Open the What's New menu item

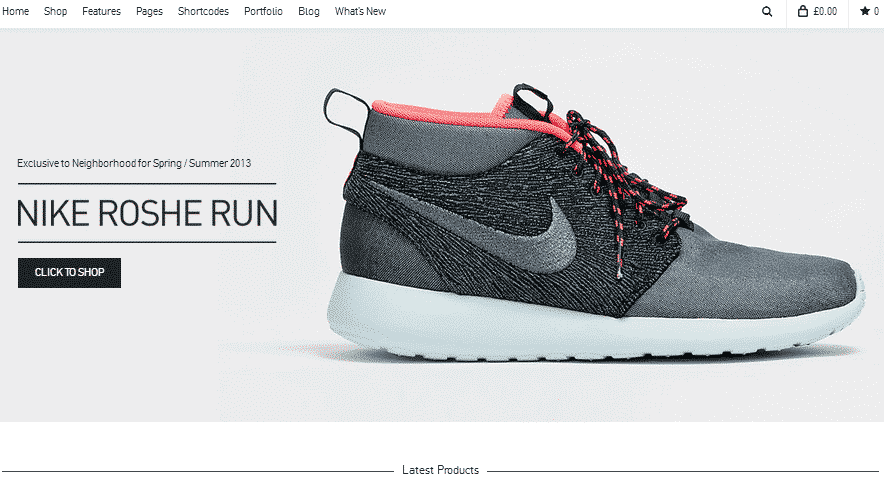pos(360,11)
